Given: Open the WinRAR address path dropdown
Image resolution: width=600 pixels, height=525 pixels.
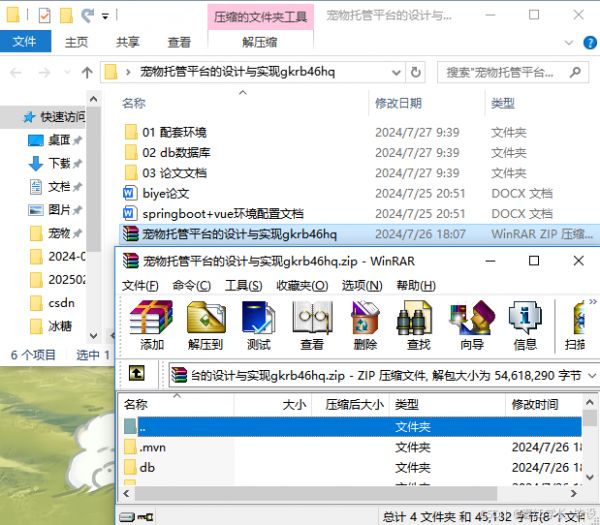Looking at the screenshot, I should click(x=592, y=375).
